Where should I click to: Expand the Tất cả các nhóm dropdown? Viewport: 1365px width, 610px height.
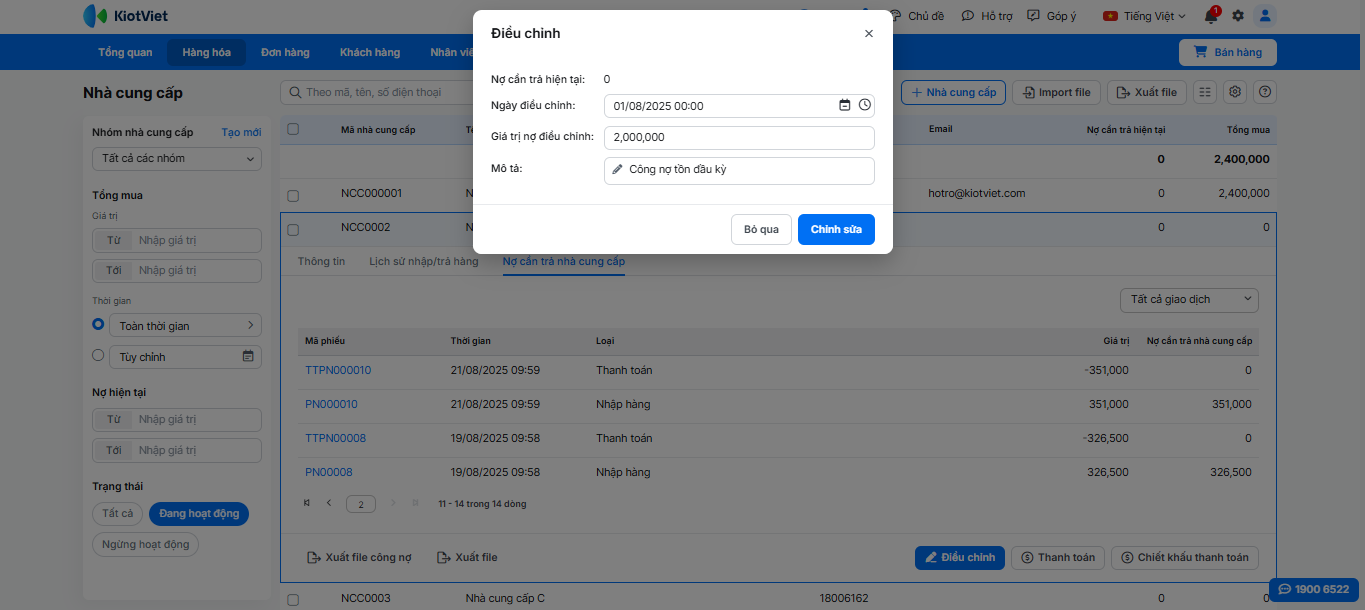(176, 158)
